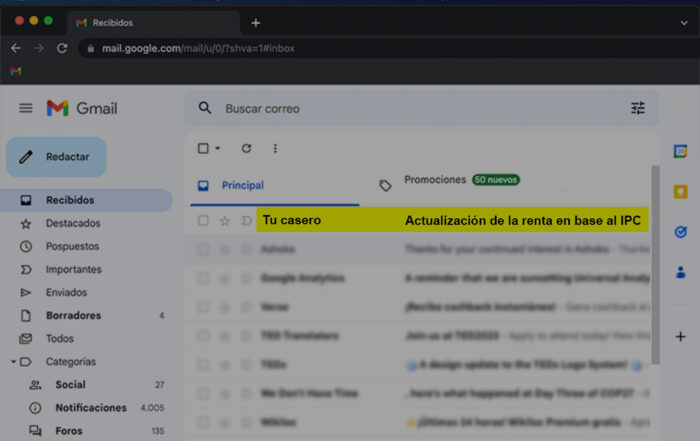Switch to the Promociones tab
Screen dimensions: 700x441
coord(435,180)
